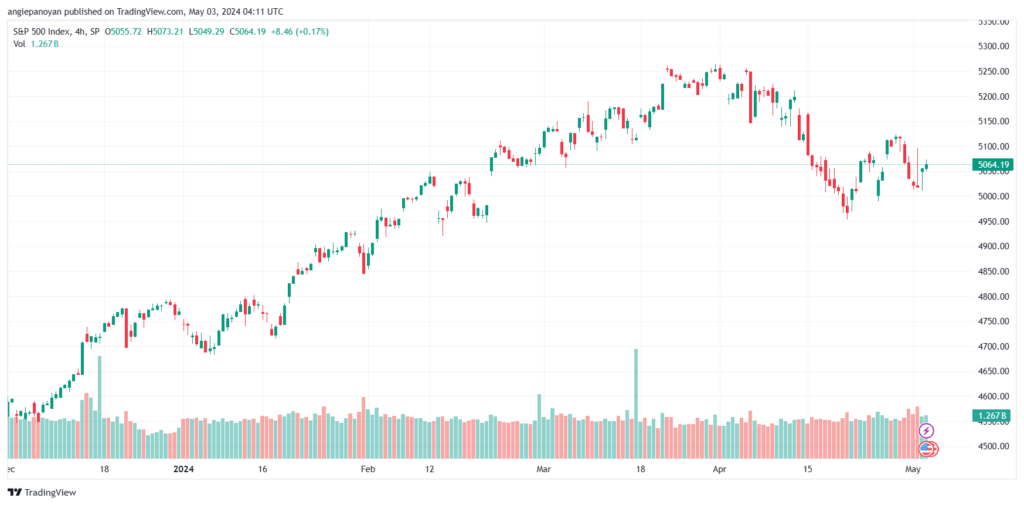This screenshot has height=505, width=1024.
Task: Select the Vol indicator label
Action: click(x=20, y=43)
